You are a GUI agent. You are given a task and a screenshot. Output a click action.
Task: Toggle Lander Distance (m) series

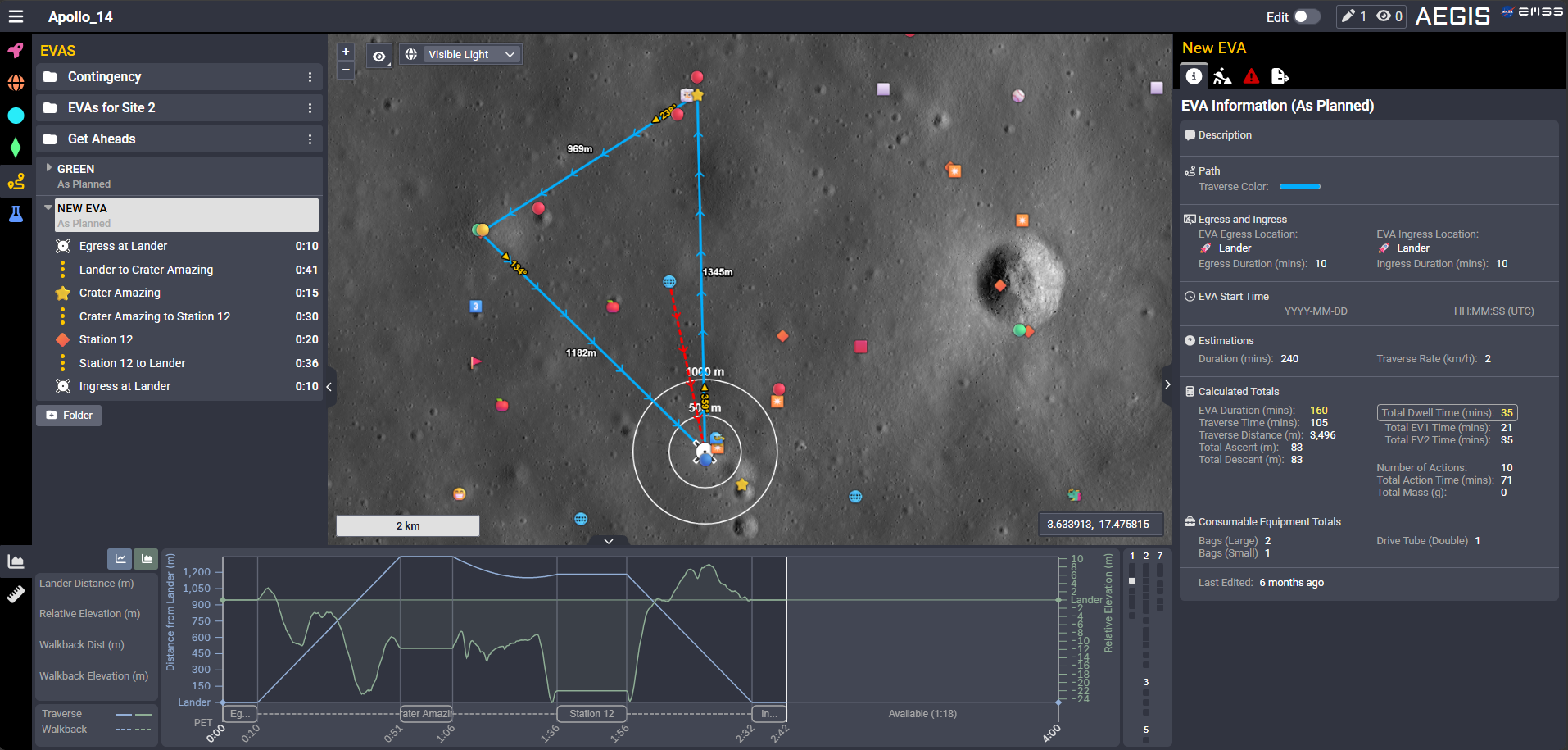87,584
